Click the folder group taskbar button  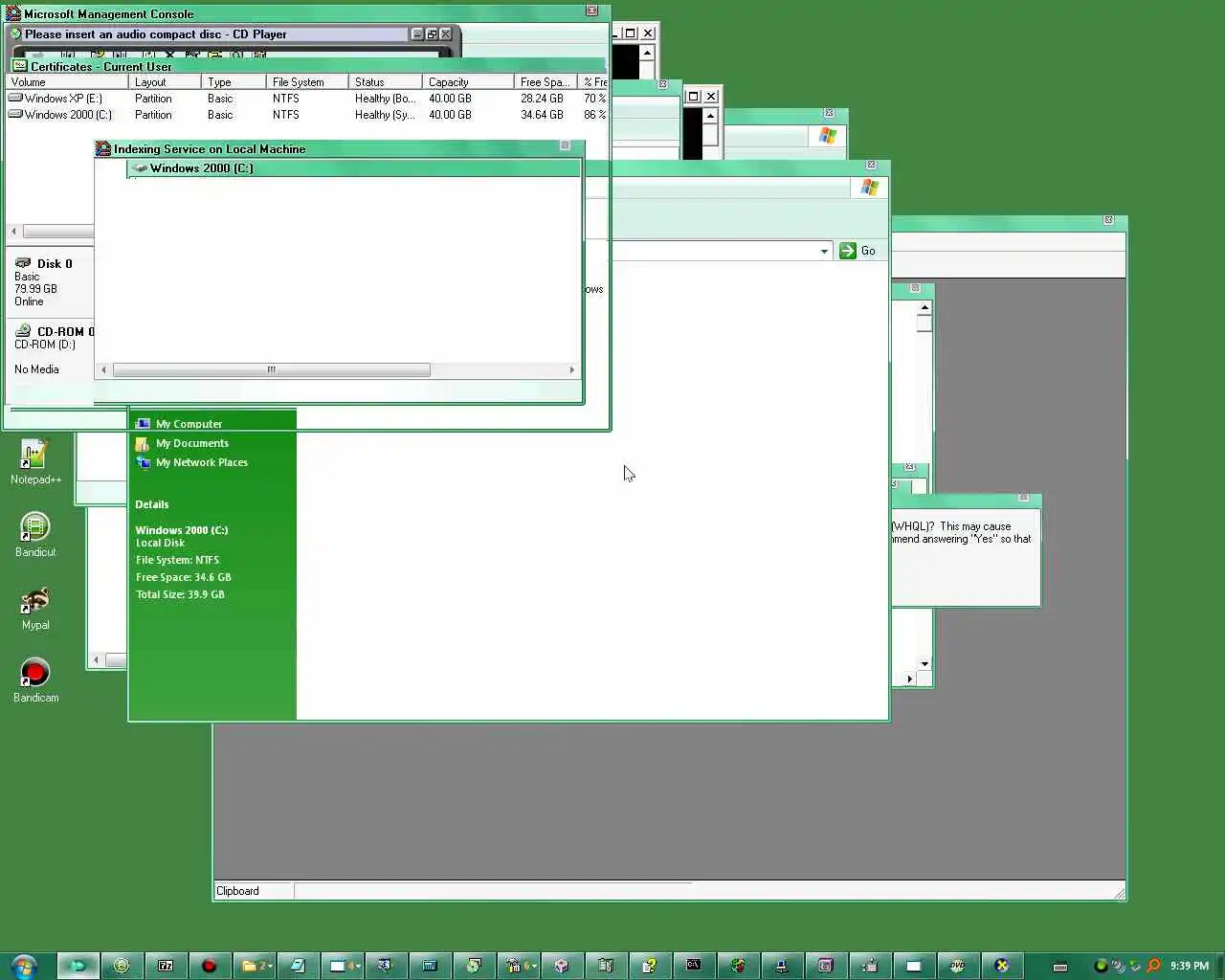[x=254, y=966]
